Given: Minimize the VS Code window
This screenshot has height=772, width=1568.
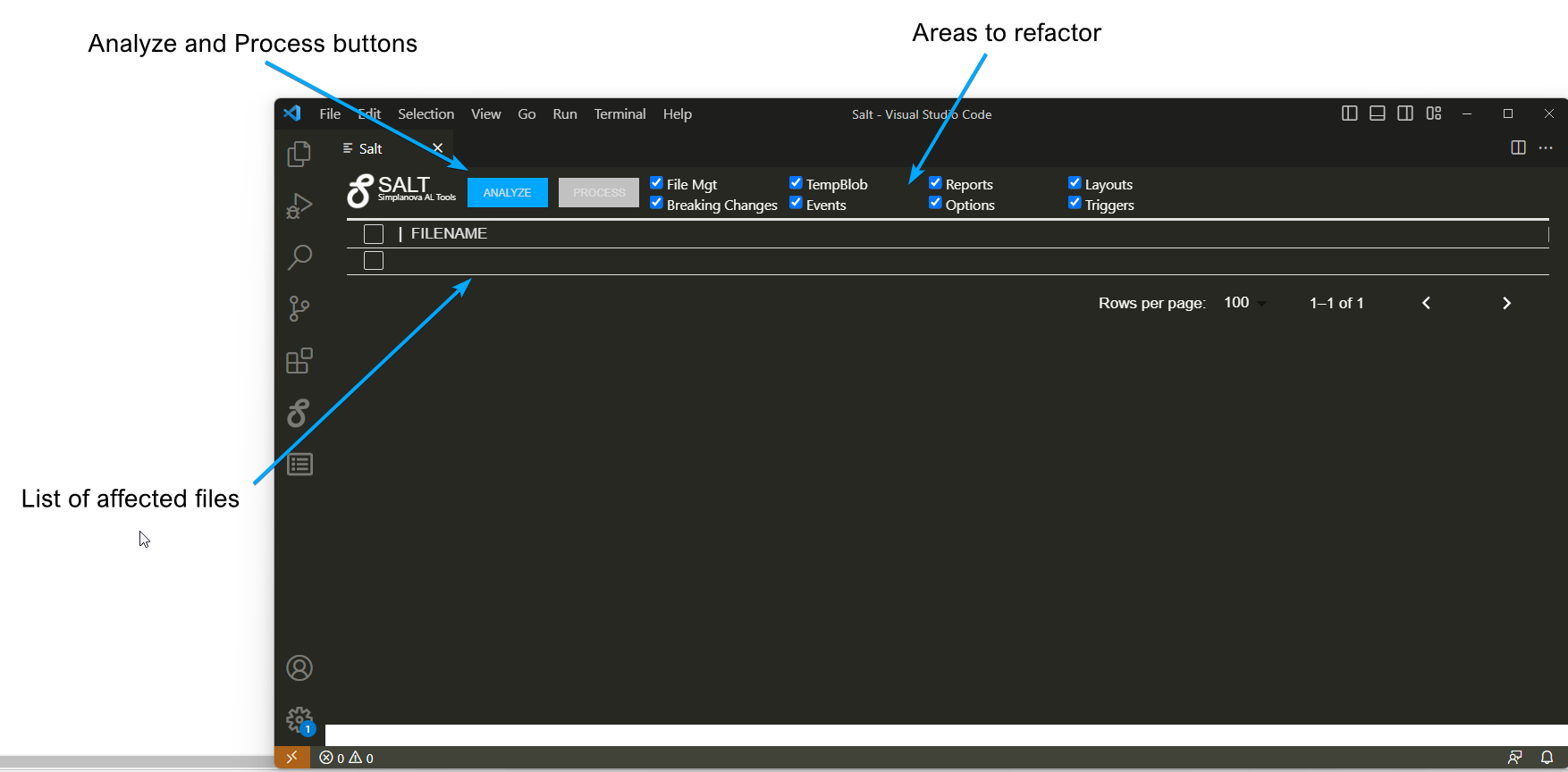Looking at the screenshot, I should pyautogui.click(x=1467, y=113).
